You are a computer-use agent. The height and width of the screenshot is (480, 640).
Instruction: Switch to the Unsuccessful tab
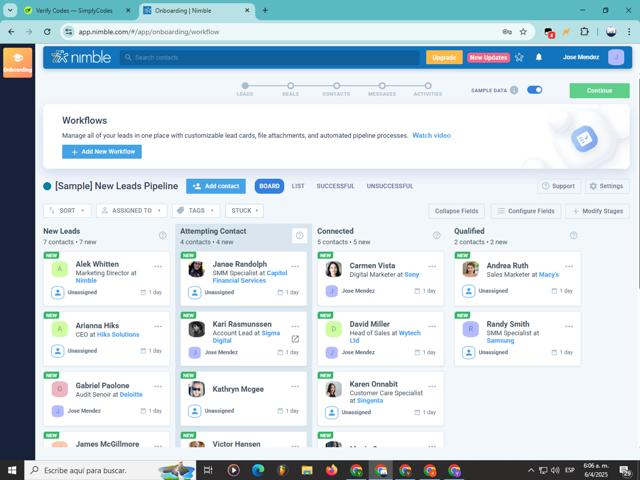390,186
